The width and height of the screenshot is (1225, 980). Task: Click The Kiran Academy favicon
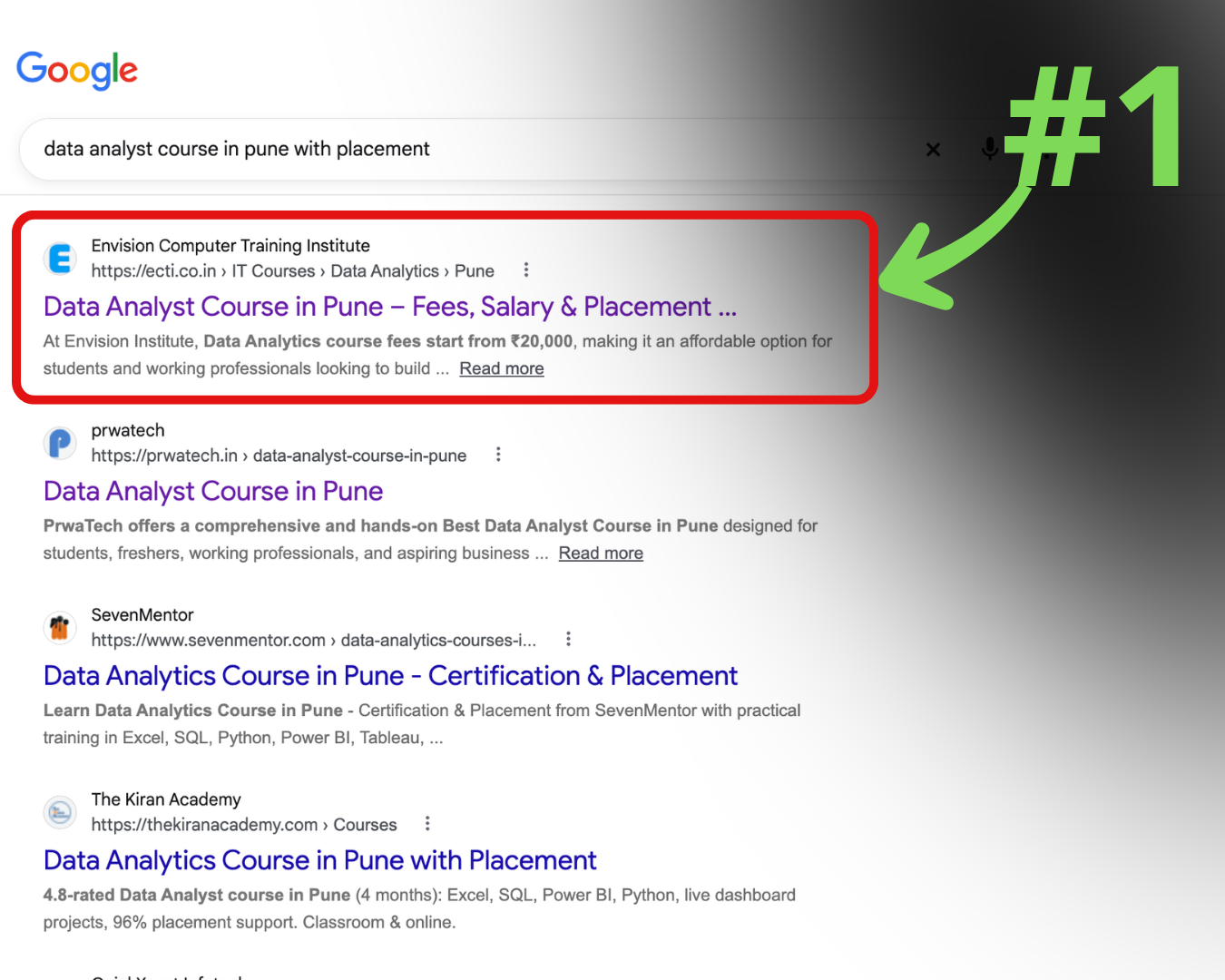click(60, 812)
